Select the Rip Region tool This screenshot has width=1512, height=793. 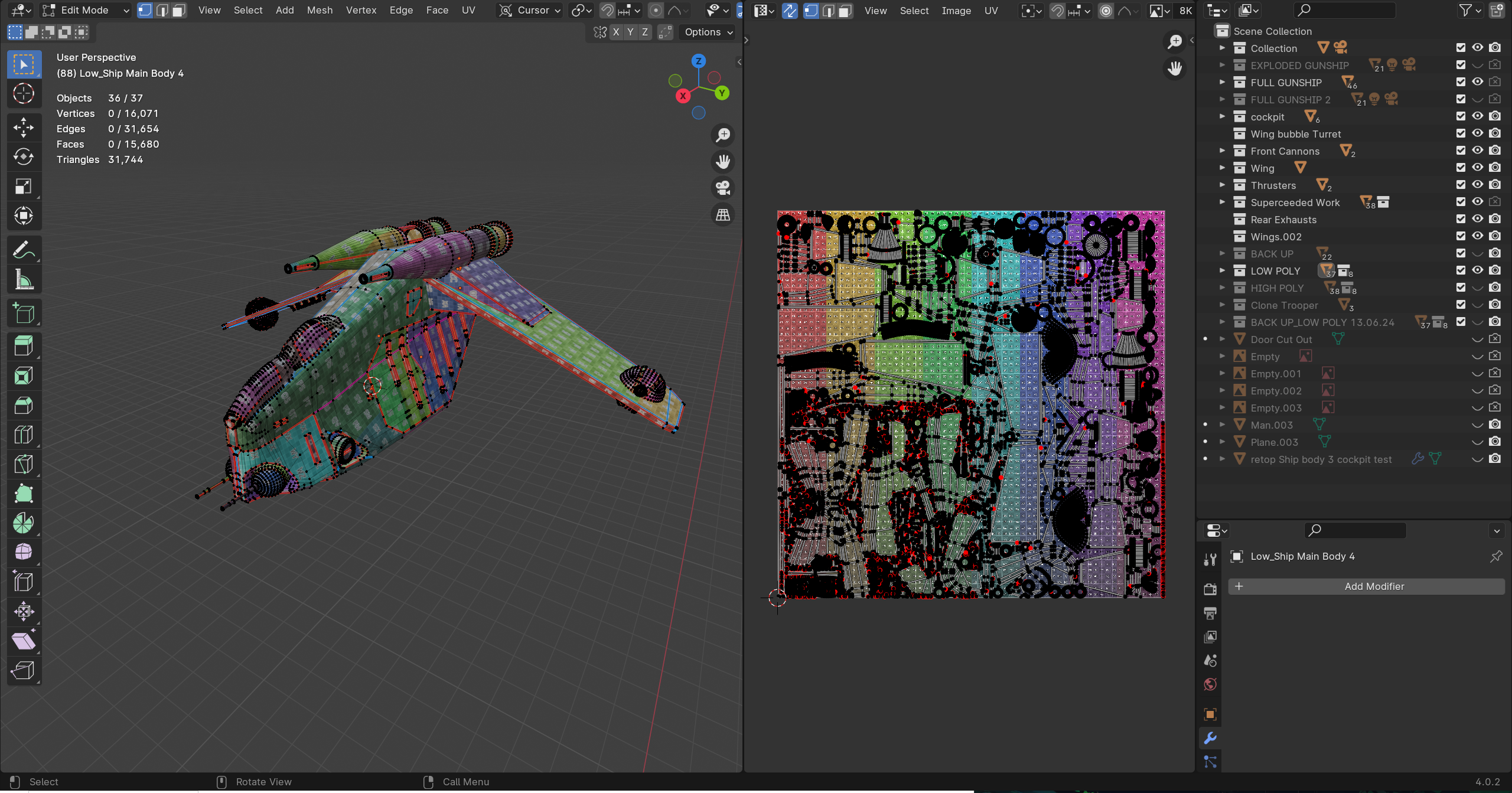tap(24, 671)
